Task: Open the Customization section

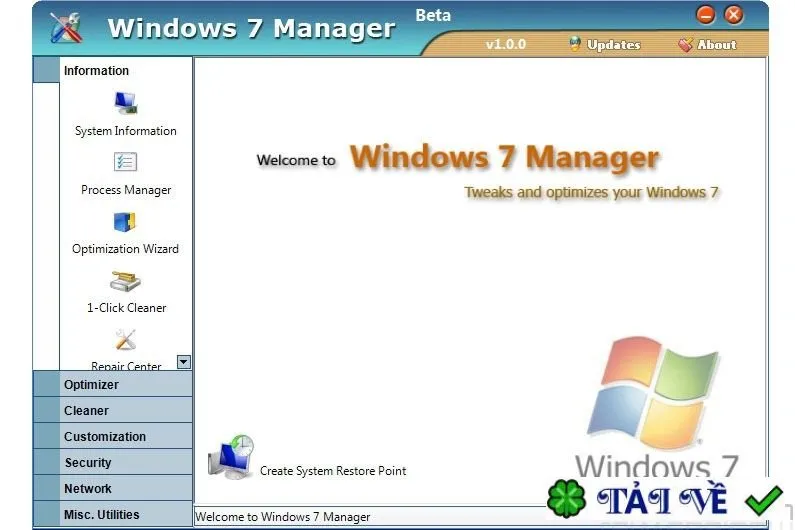Action: (x=113, y=436)
